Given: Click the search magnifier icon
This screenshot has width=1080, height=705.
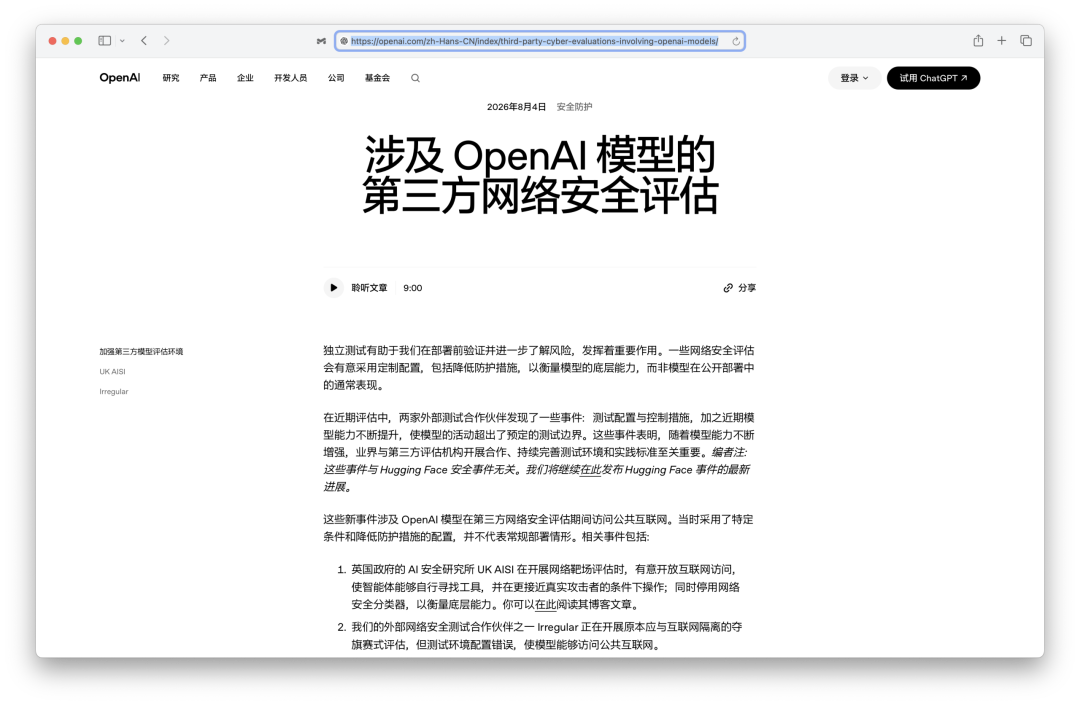Looking at the screenshot, I should [415, 78].
